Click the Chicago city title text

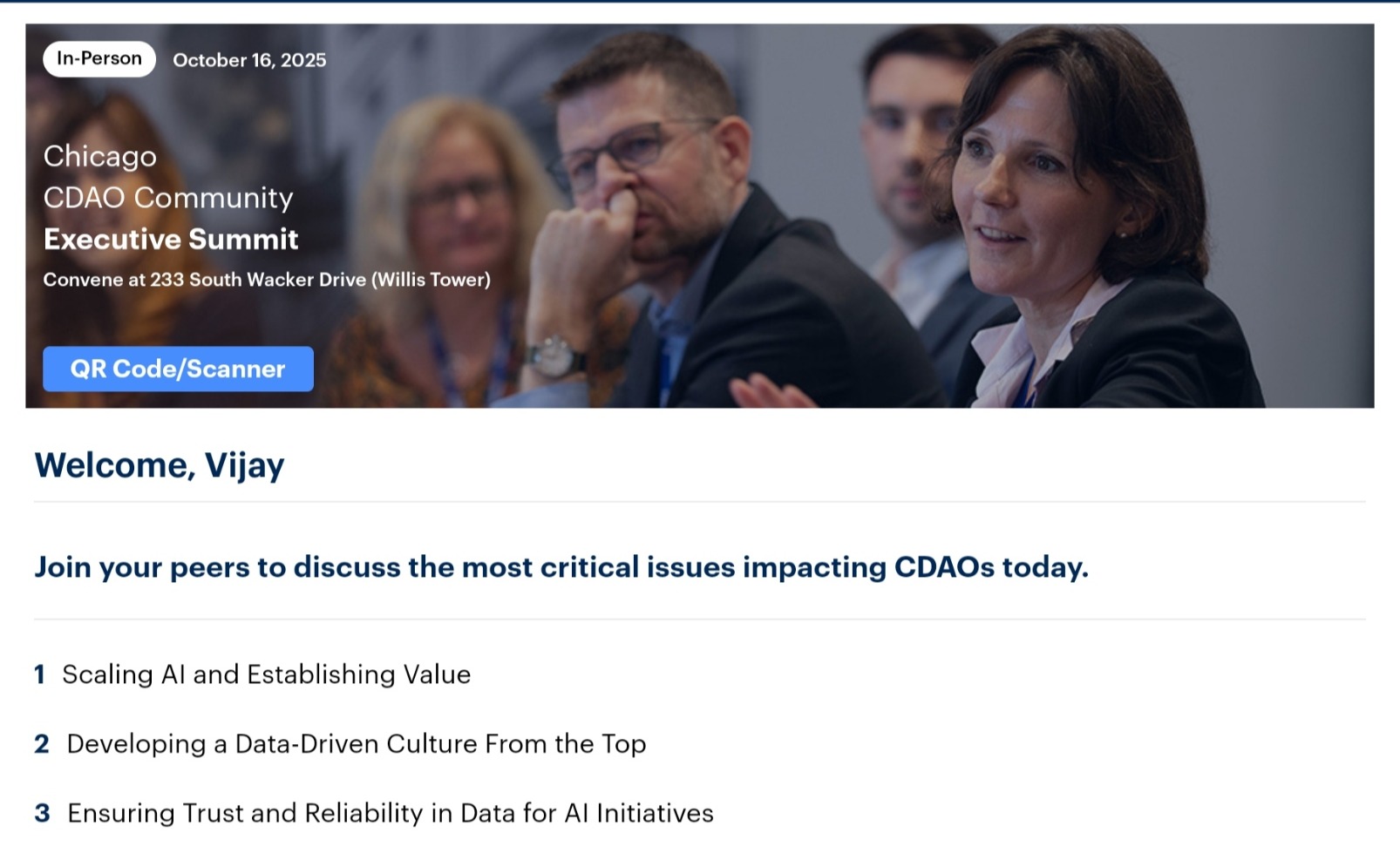pyautogui.click(x=100, y=156)
